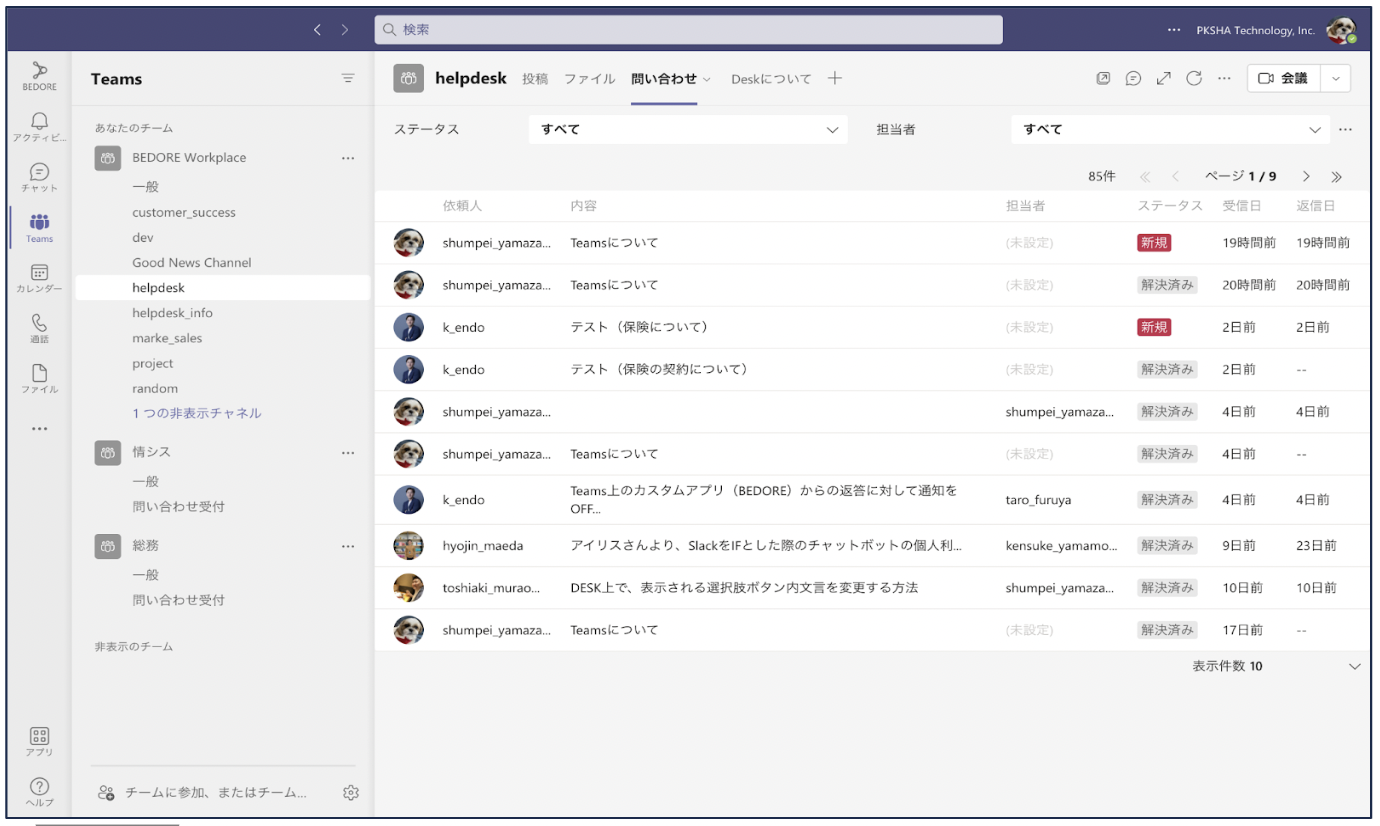Screen dimensions: 1380x826
Task: Click the pop-out tab icon
Action: [x=1103, y=78]
